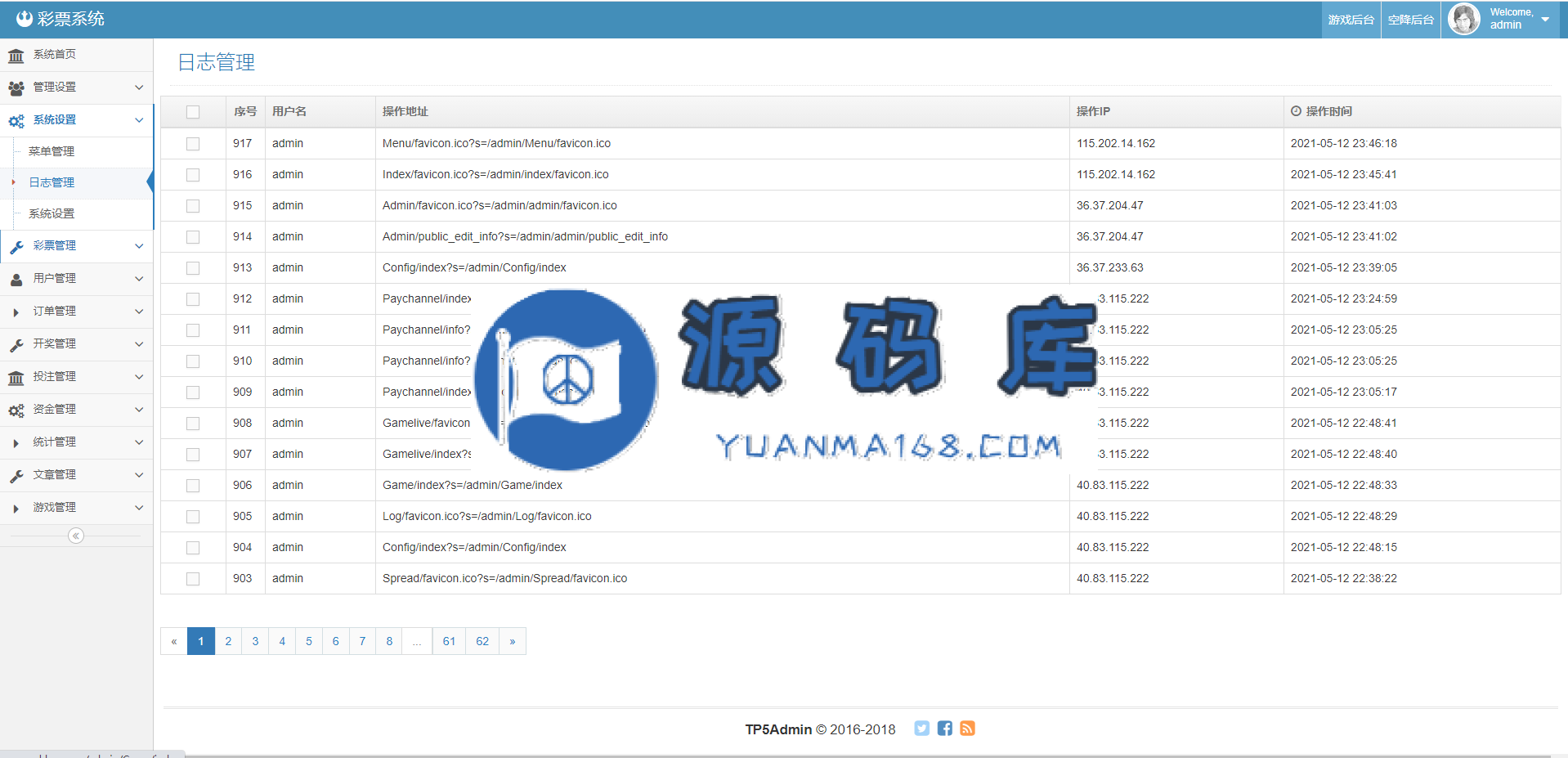Check the box for log row 914
1568x758 pixels.
pos(193,237)
